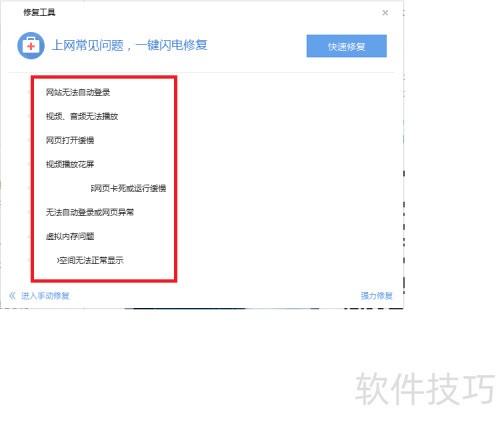Click the 上网常见问题，一键闪电修复 headline
500x426 pixels.
click(130, 45)
